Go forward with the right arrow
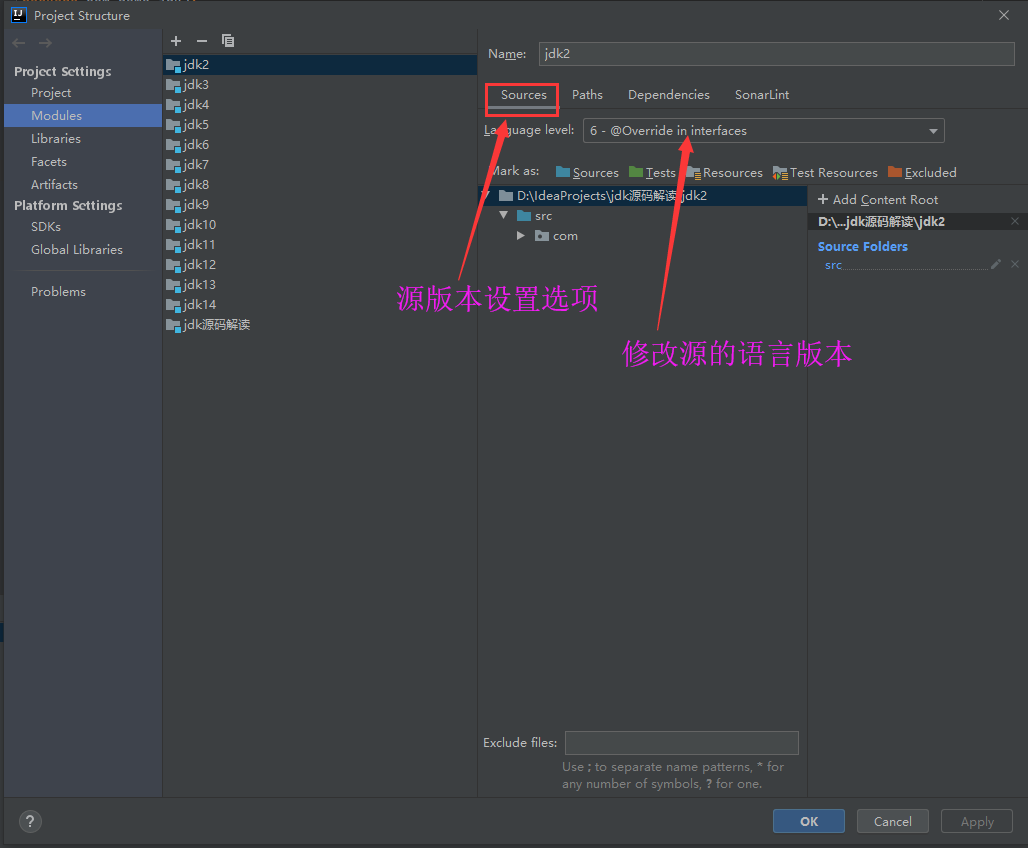The width and height of the screenshot is (1028, 848). click(x=45, y=43)
